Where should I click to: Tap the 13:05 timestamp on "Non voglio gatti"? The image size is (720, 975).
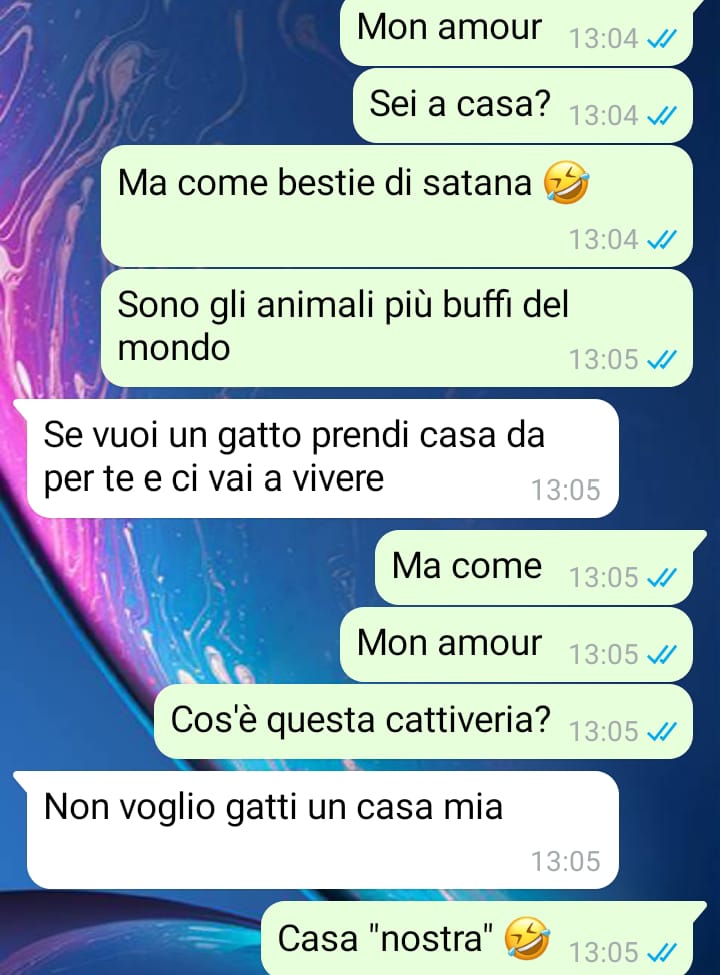click(x=565, y=861)
